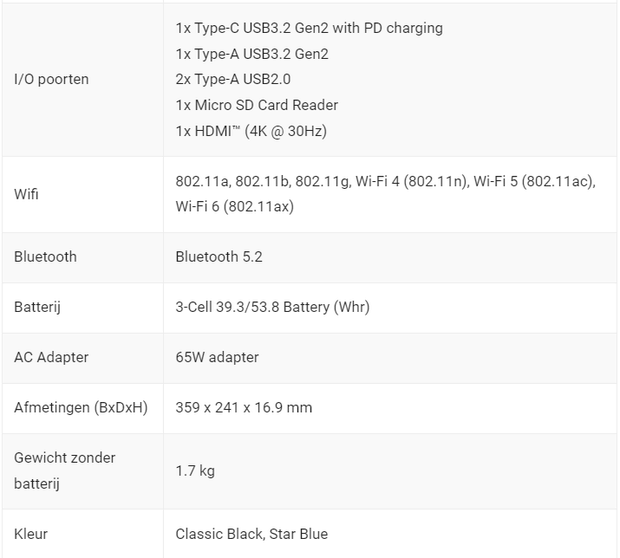The width and height of the screenshot is (620, 558).
Task: Click the "AC Adapter" row label
Action: tap(51, 357)
